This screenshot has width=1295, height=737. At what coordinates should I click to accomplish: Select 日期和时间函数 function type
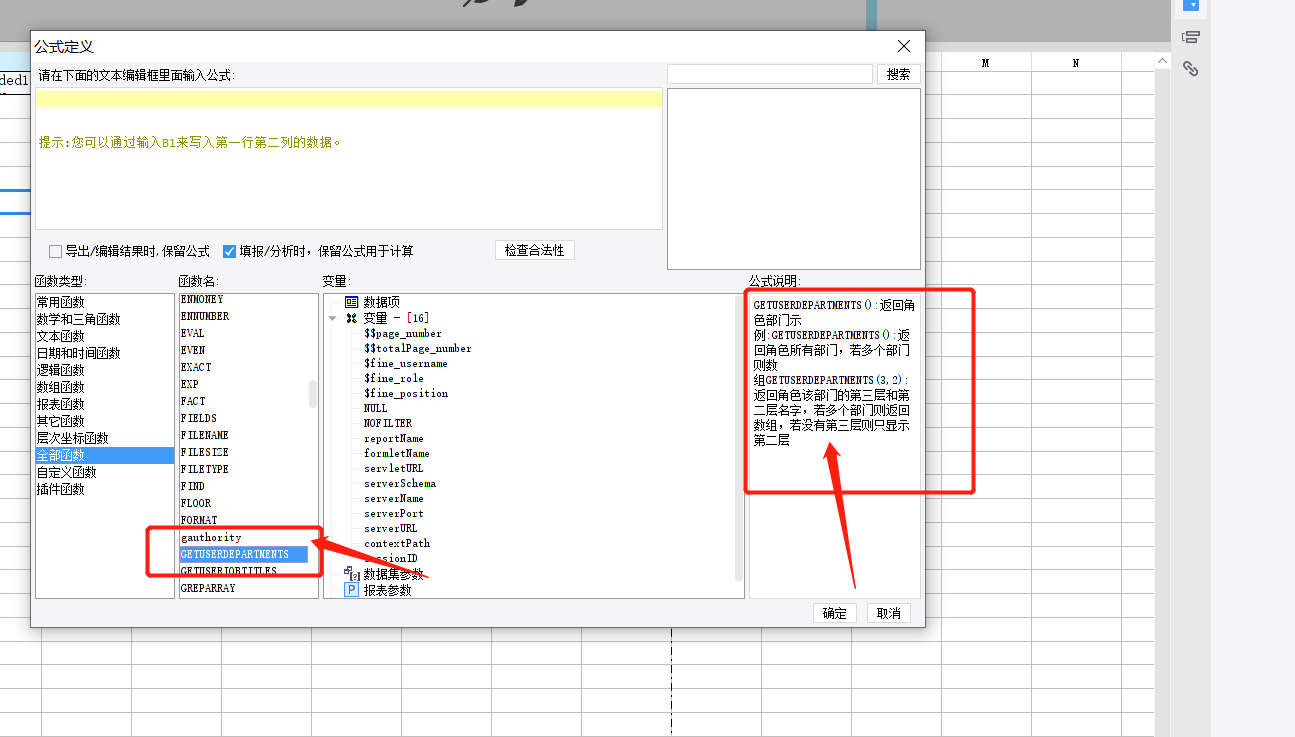pyautogui.click(x=105, y=353)
